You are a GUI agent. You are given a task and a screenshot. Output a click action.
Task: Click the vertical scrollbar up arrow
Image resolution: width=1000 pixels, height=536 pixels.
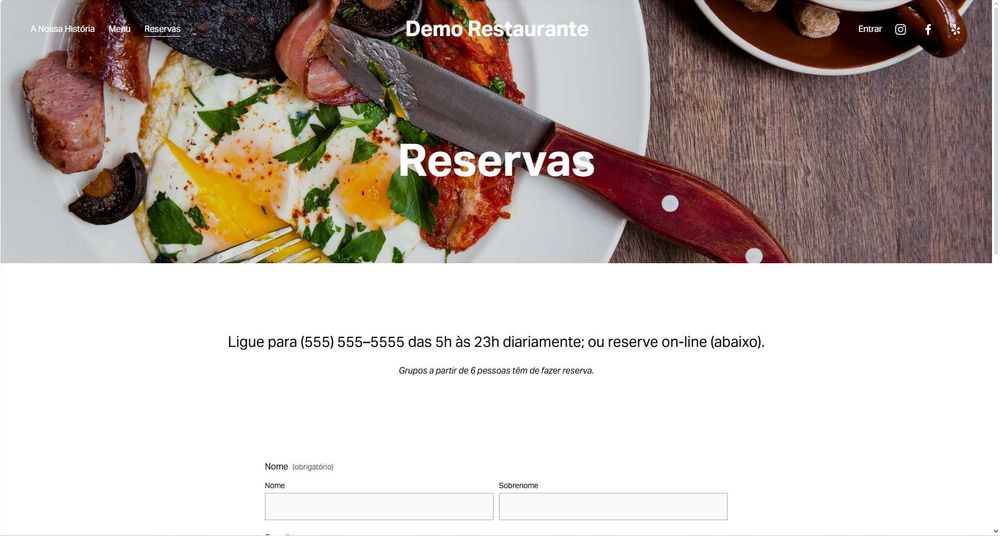tap(996, 3)
